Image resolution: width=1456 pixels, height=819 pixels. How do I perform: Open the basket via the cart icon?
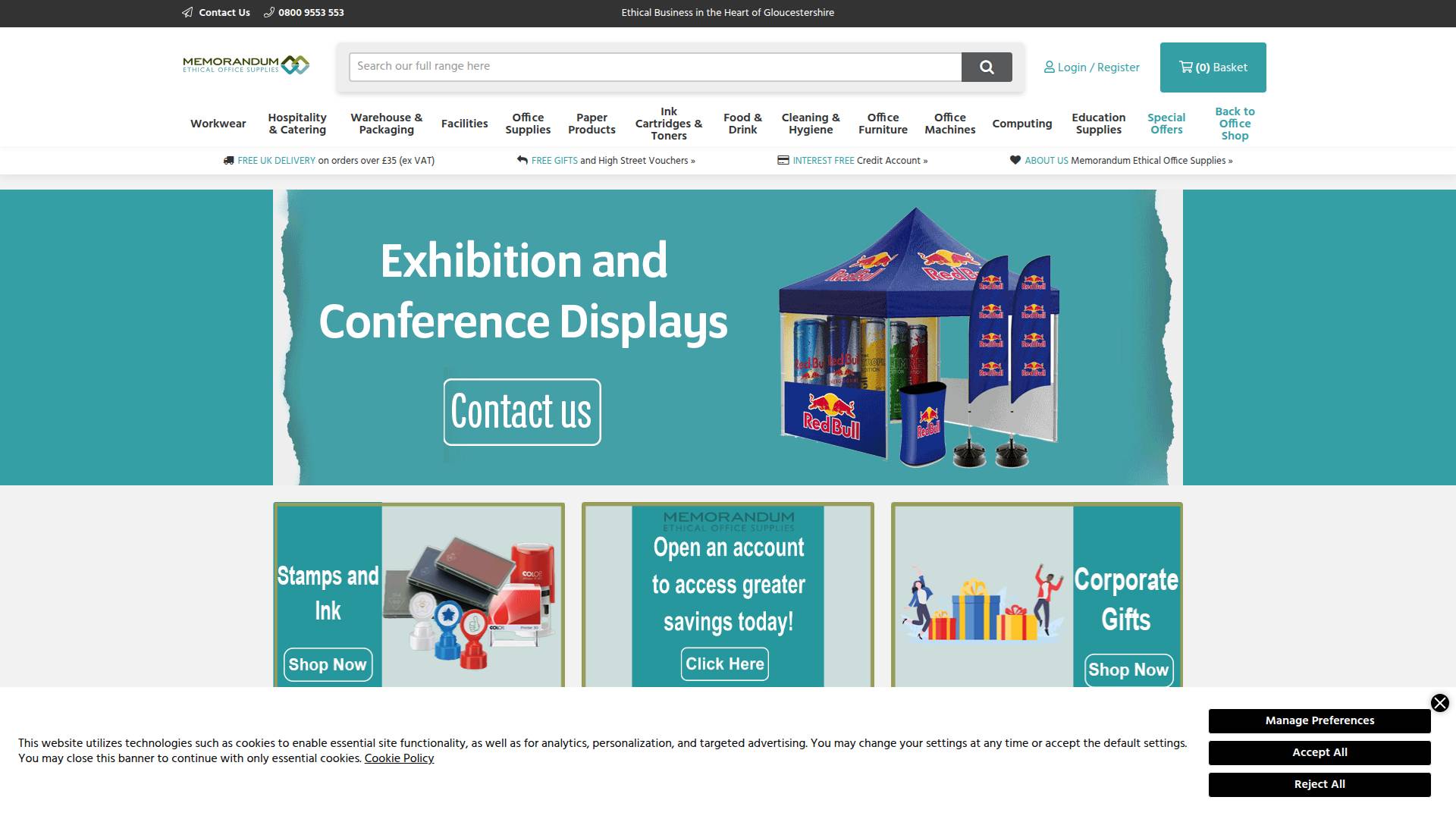coord(1186,67)
